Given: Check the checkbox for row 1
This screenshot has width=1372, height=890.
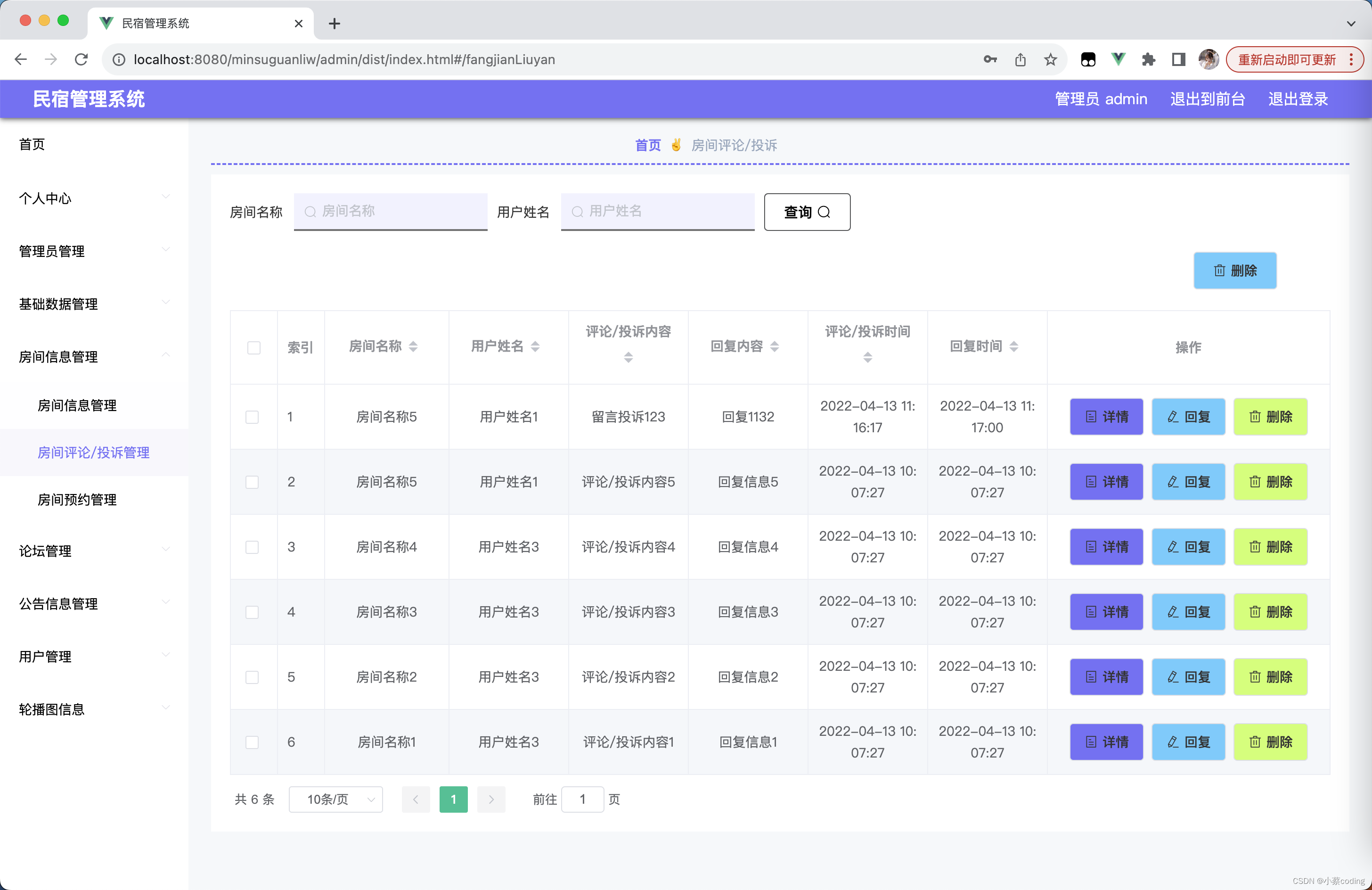Looking at the screenshot, I should [252, 417].
